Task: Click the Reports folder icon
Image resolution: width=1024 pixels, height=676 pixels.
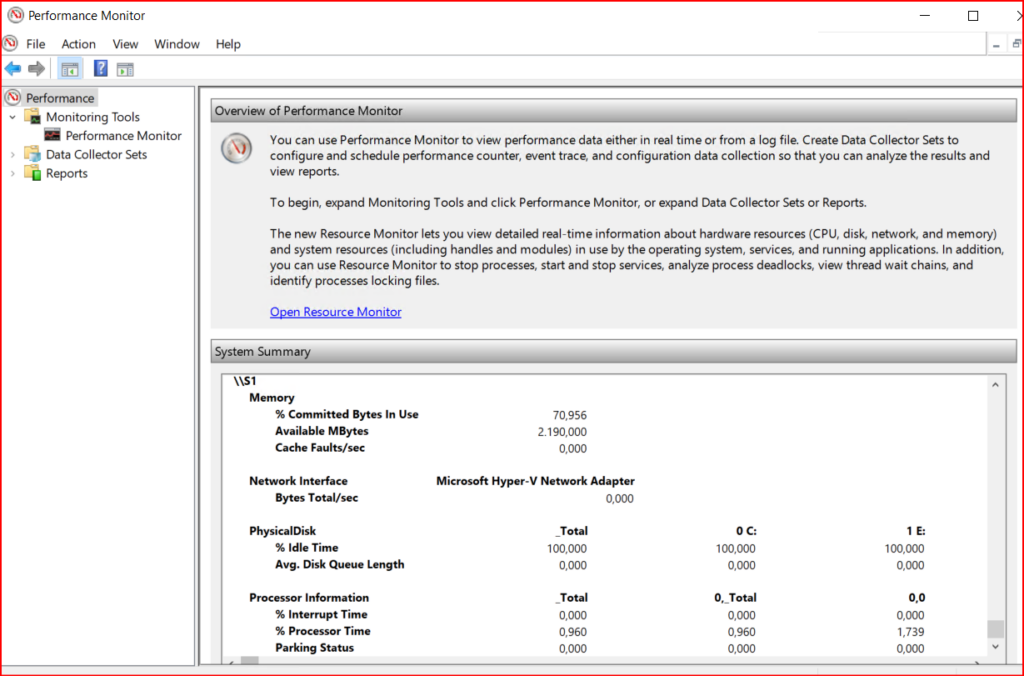Action: coord(33,174)
